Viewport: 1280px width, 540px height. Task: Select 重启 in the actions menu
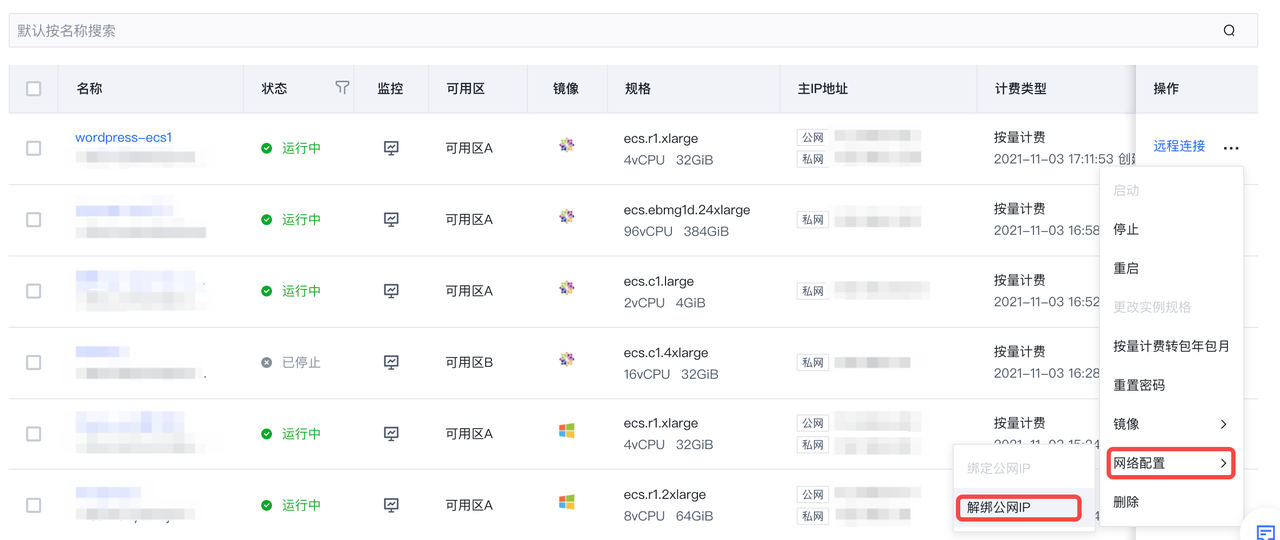point(1126,268)
